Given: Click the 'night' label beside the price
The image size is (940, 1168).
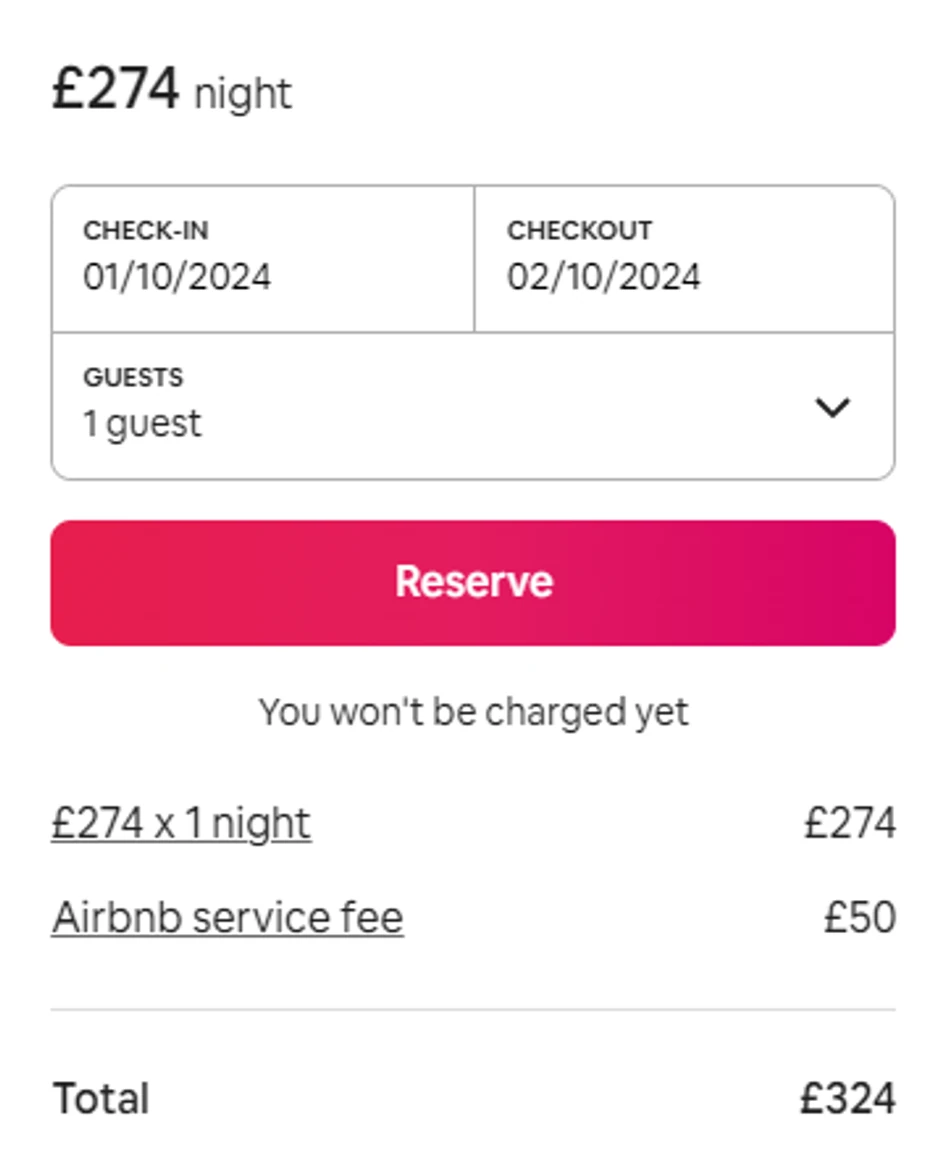Looking at the screenshot, I should (x=243, y=95).
